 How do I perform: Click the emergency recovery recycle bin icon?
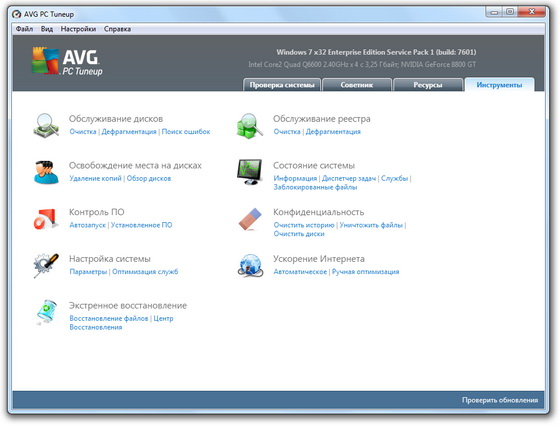point(47,312)
